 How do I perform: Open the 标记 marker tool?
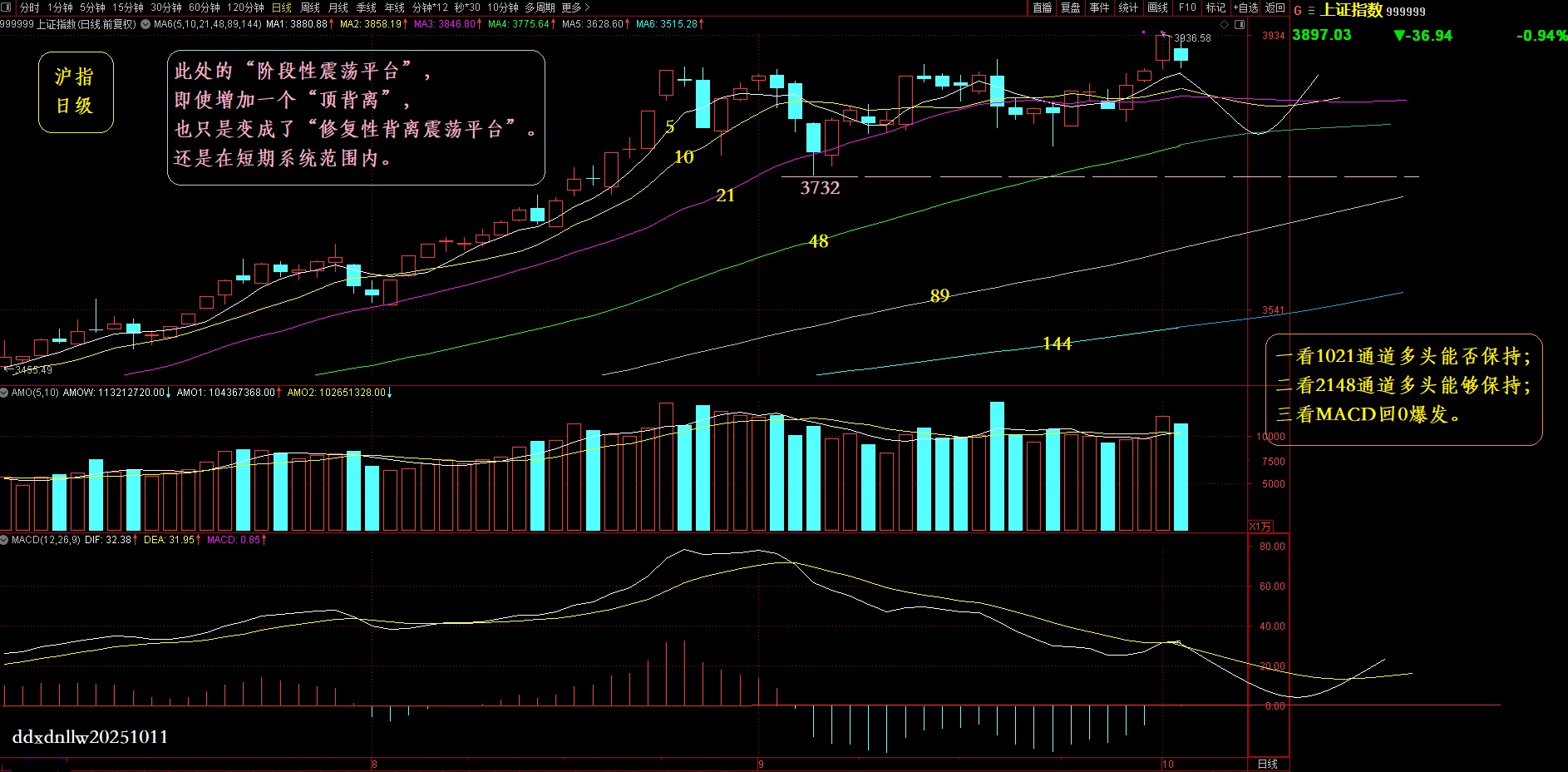click(x=1215, y=7)
